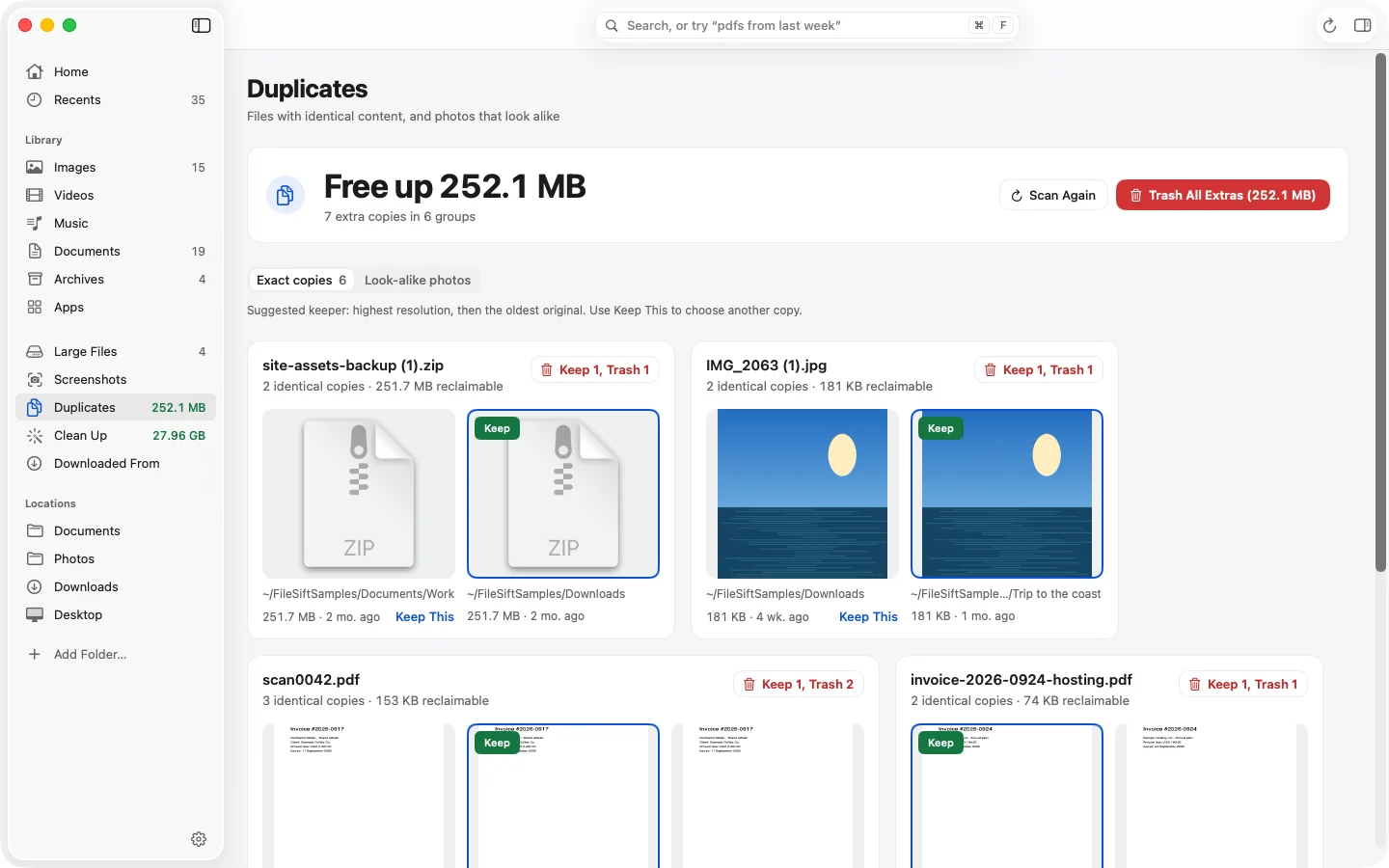
Task: Select zip thumbnail in Documents/Work
Action: [x=359, y=494]
